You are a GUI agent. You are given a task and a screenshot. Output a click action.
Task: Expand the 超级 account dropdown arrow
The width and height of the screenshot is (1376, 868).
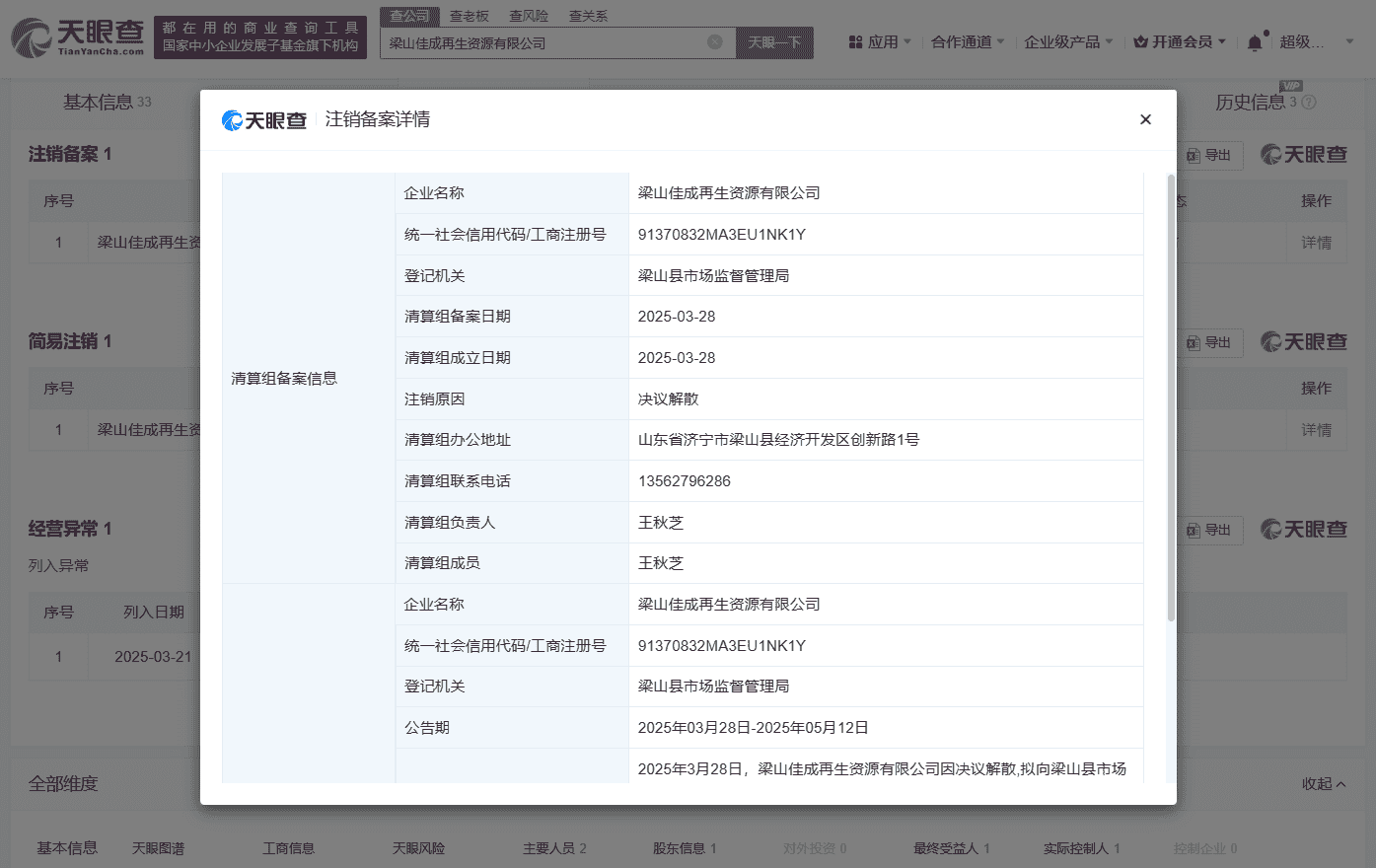tap(1348, 41)
